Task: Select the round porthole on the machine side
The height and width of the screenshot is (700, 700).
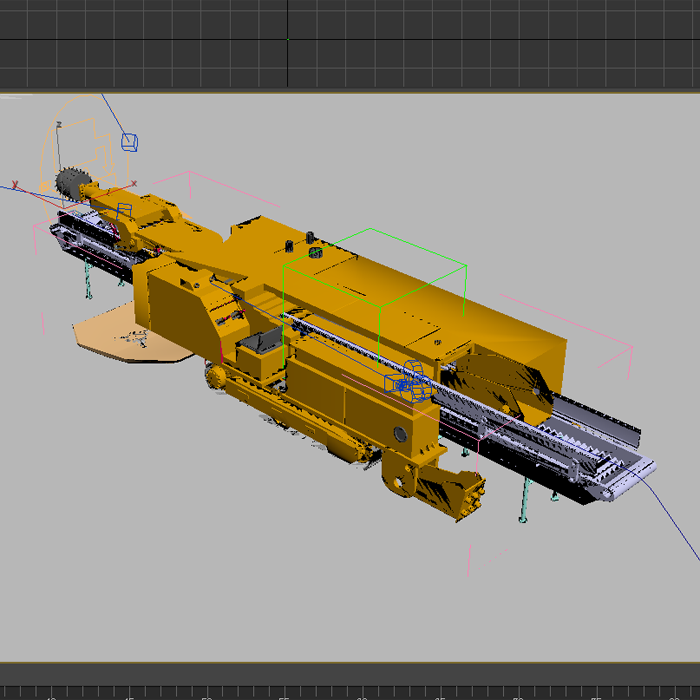Action: coord(400,434)
